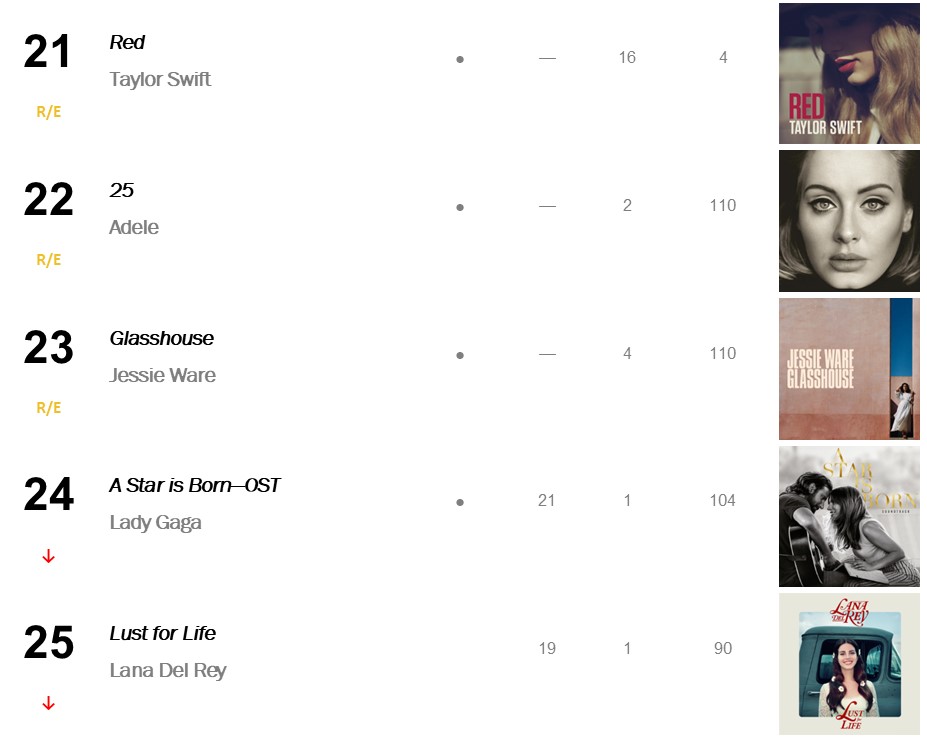Open Adele's 25 album cover
The width and height of the screenshot is (927, 738).
[849, 221]
